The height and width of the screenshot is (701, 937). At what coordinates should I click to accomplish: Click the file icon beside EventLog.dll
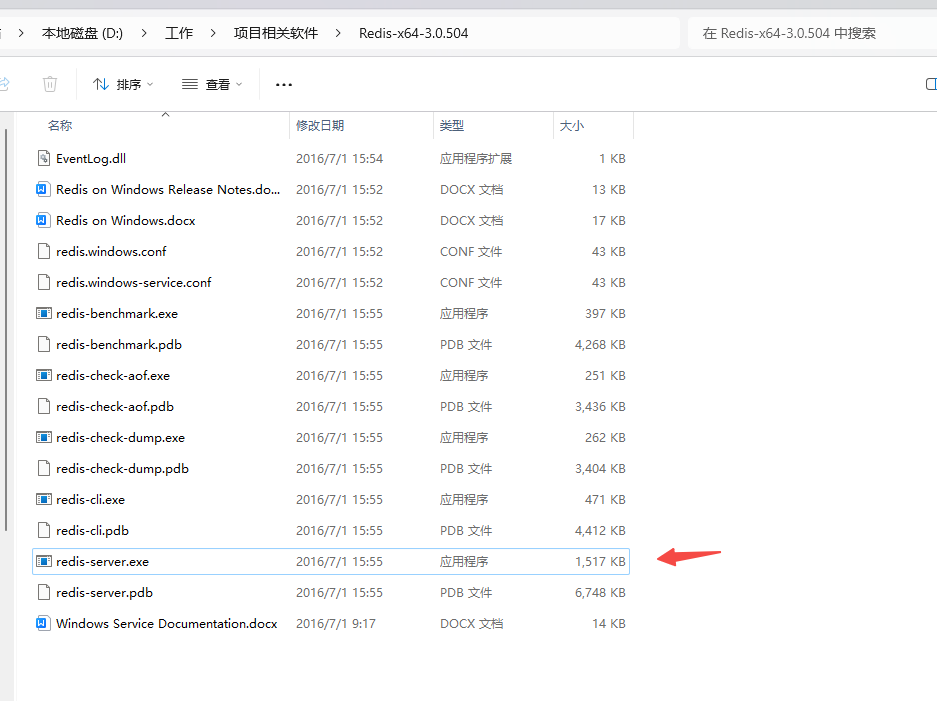42,158
